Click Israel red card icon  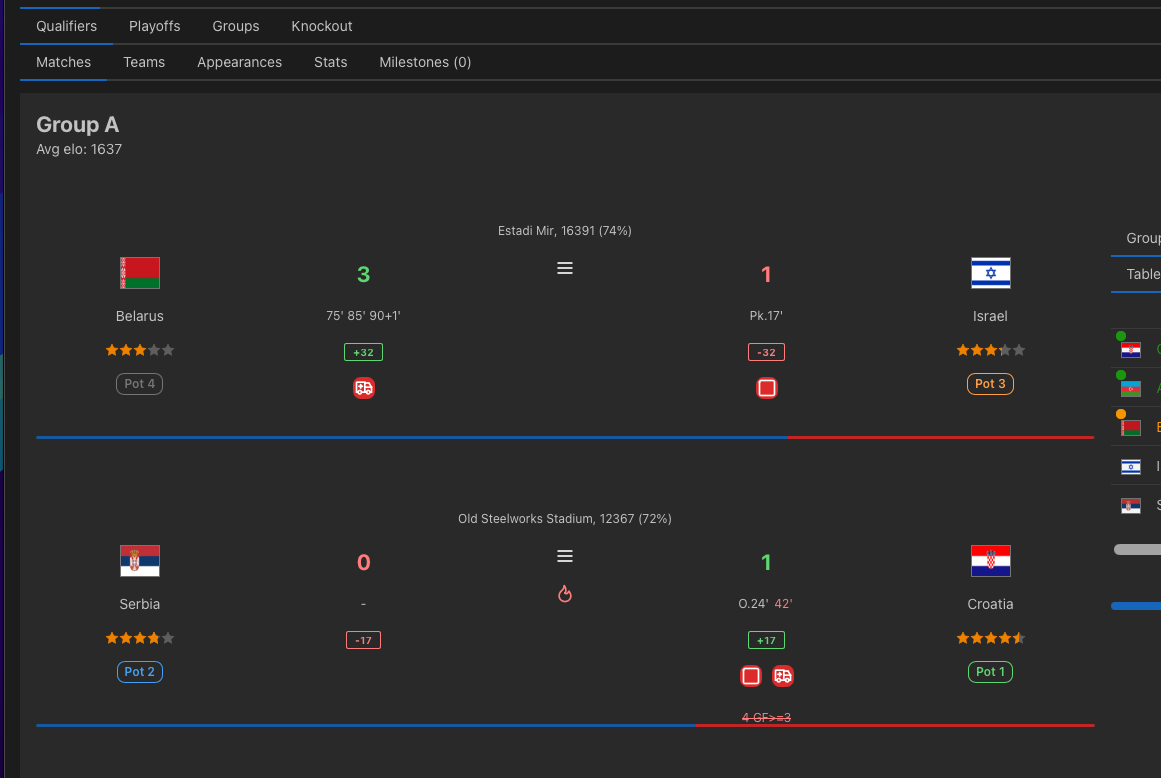click(x=766, y=388)
